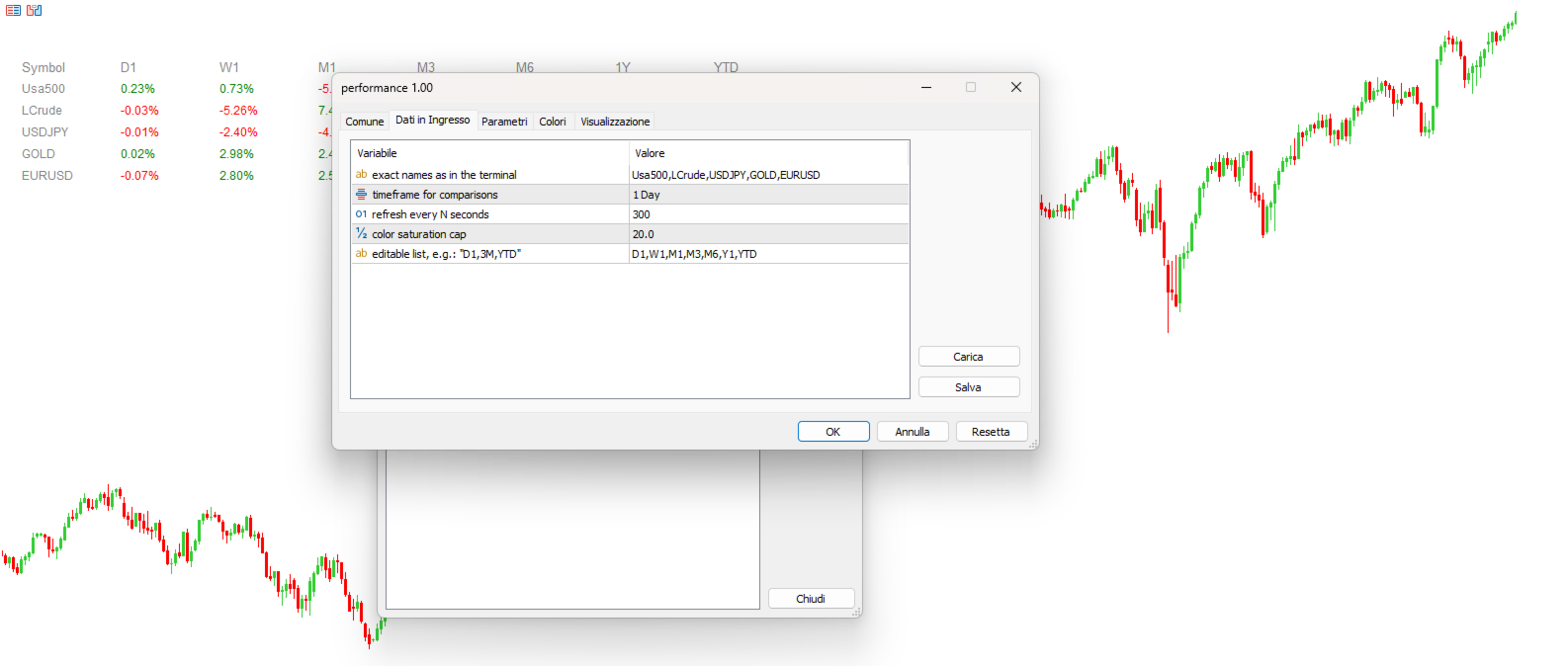Switch to the Colori tab
This screenshot has height=666, width=1568.
pyautogui.click(x=553, y=122)
